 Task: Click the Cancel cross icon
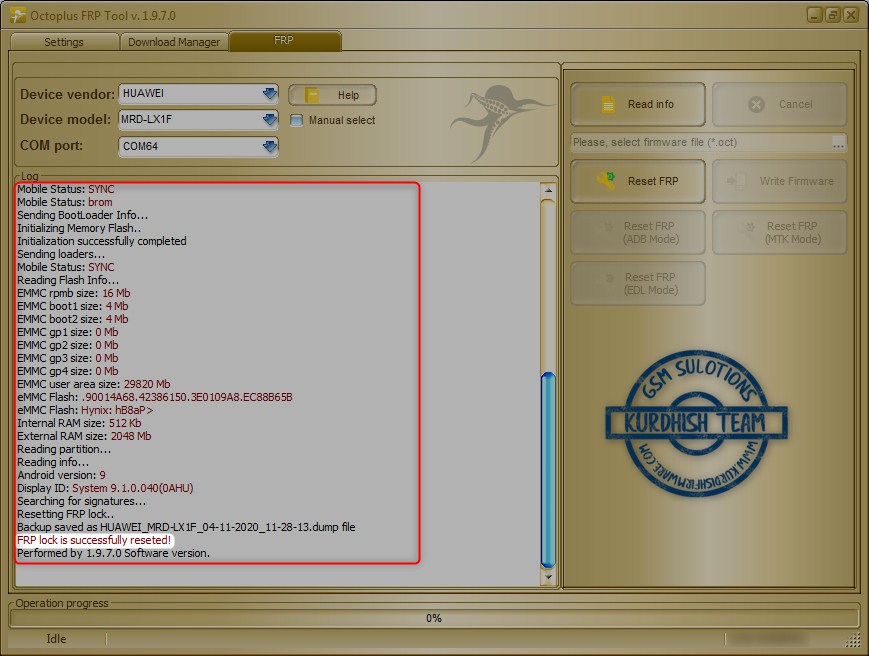pyautogui.click(x=756, y=104)
